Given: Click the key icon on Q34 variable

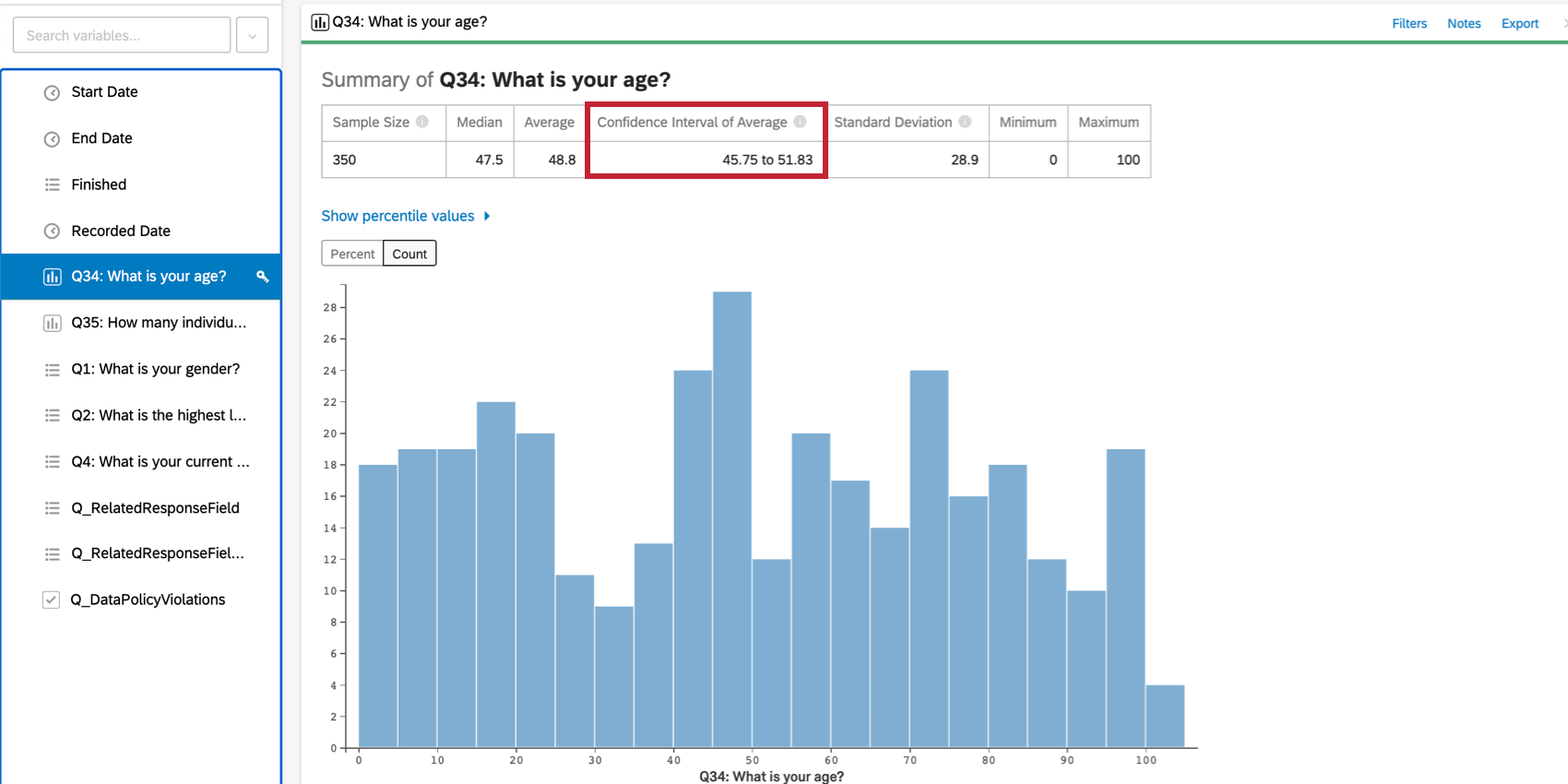Looking at the screenshot, I should coord(263,277).
